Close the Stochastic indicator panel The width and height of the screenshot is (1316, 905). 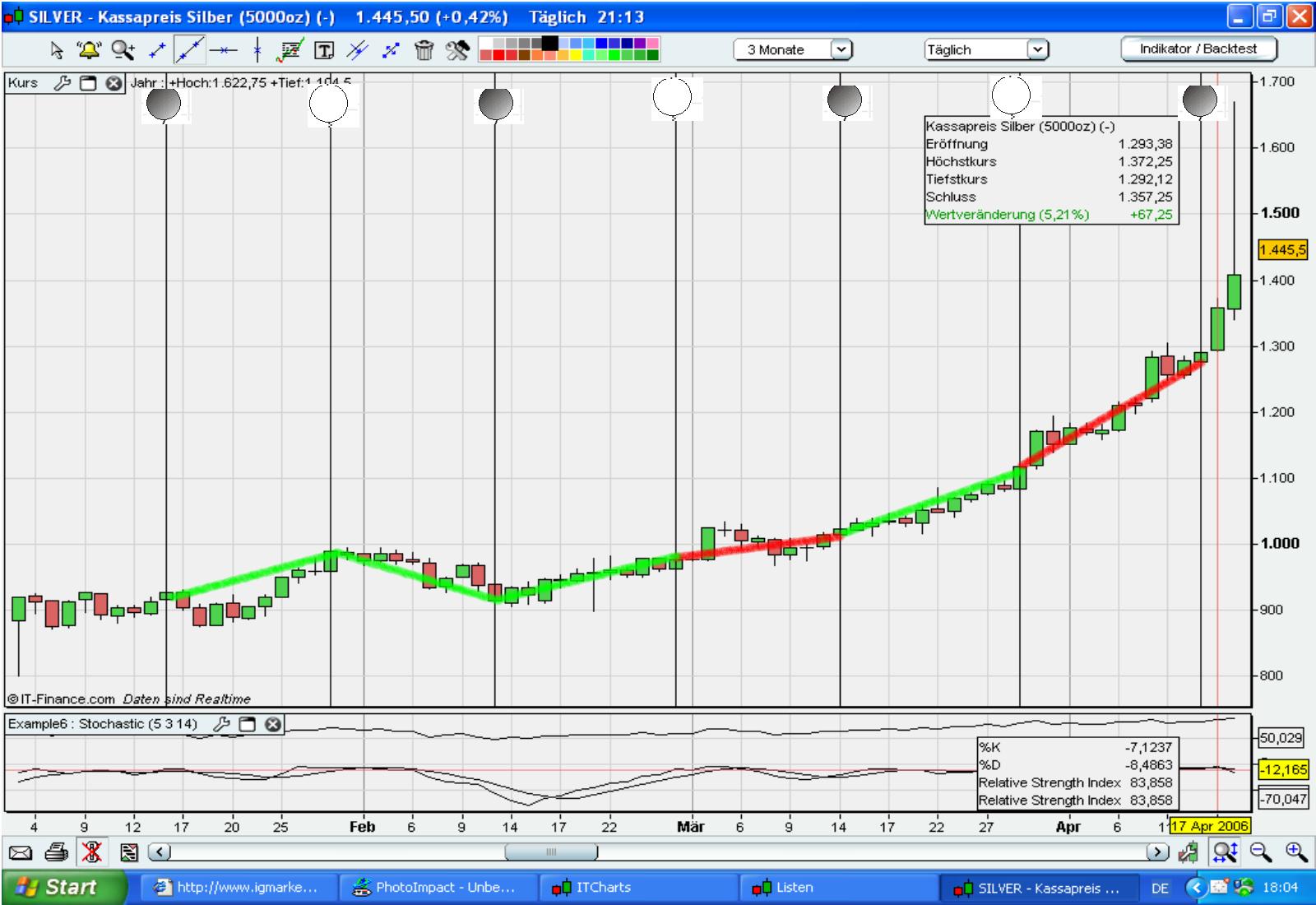click(273, 724)
